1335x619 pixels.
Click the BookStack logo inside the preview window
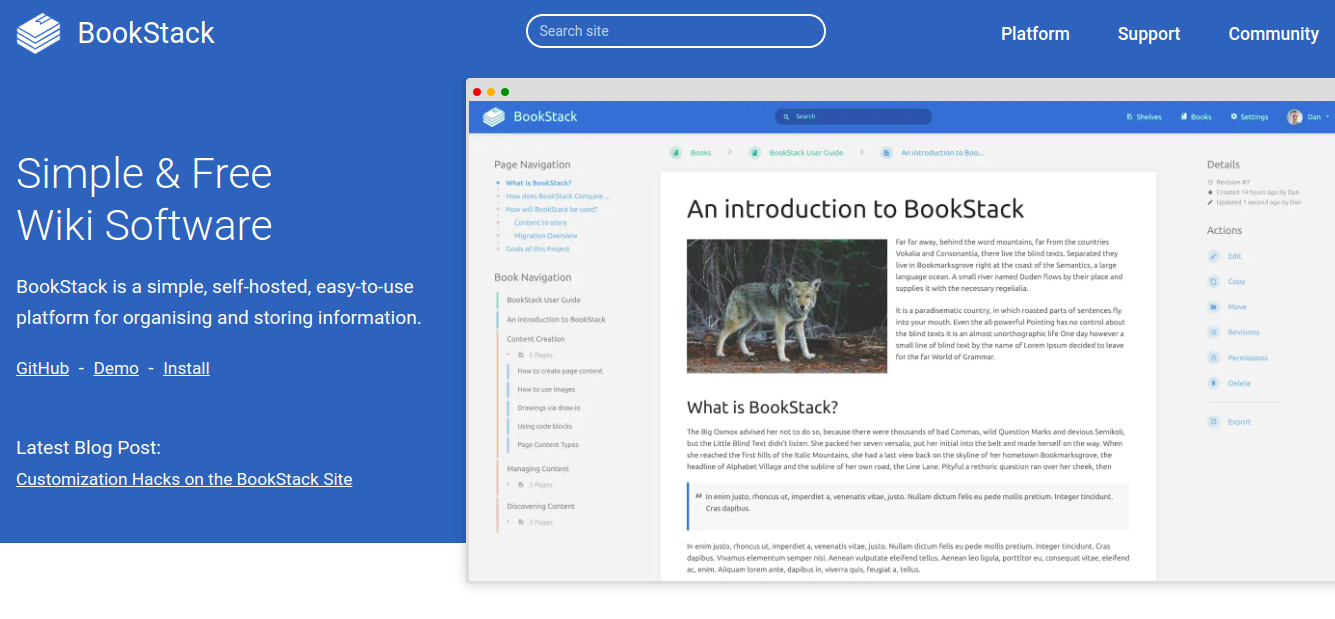[494, 117]
